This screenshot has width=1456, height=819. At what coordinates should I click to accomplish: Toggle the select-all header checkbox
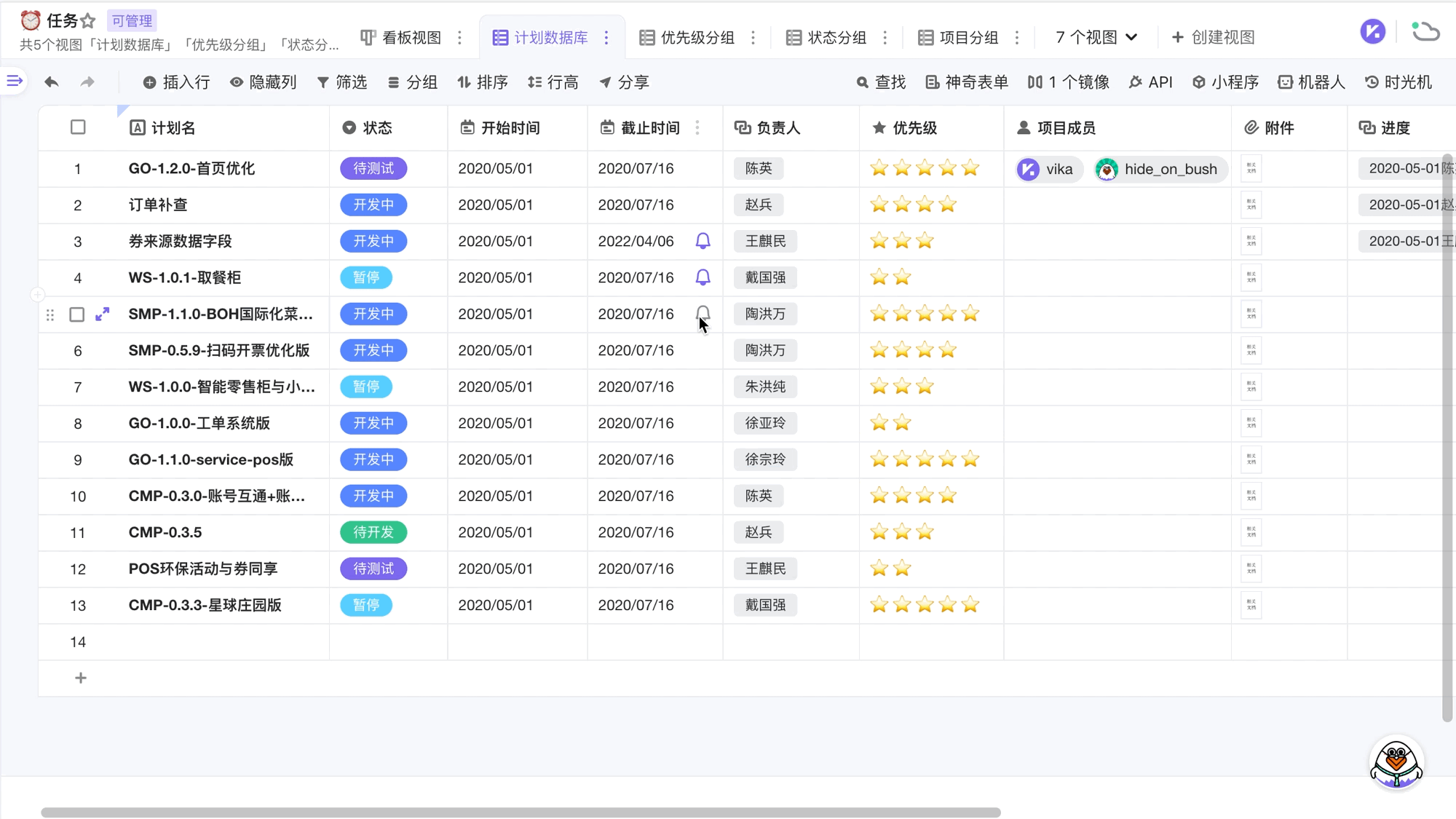click(78, 127)
